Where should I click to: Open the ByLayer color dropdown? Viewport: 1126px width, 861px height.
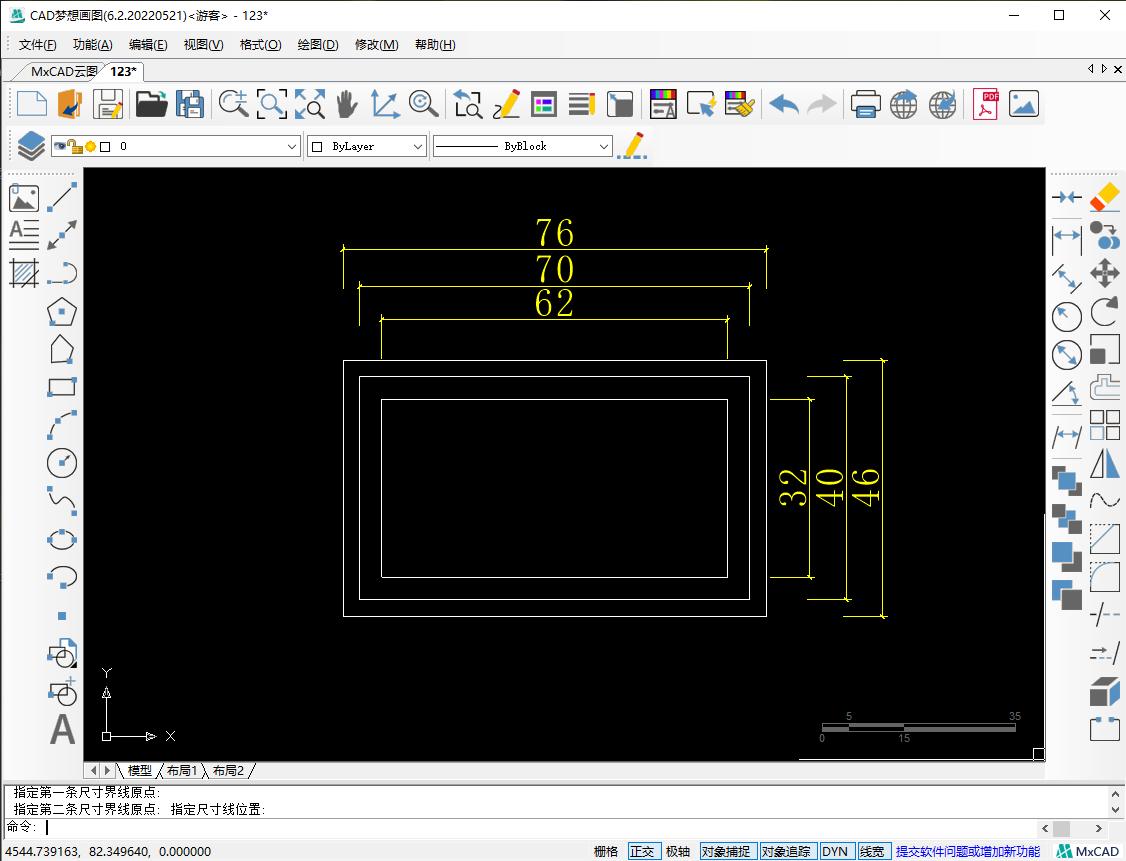418,146
